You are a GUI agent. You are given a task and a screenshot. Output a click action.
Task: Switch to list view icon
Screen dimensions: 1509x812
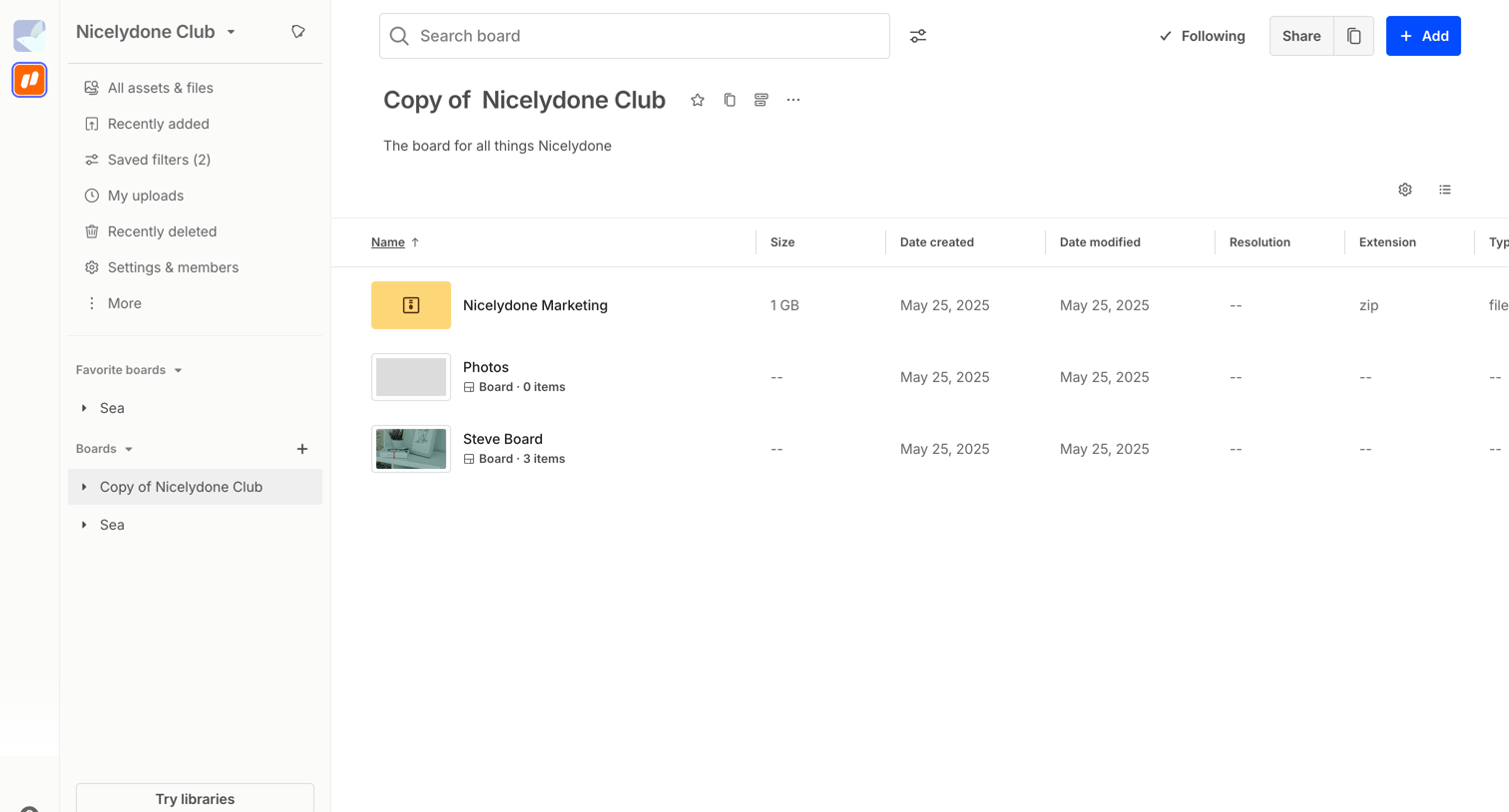coord(1445,190)
